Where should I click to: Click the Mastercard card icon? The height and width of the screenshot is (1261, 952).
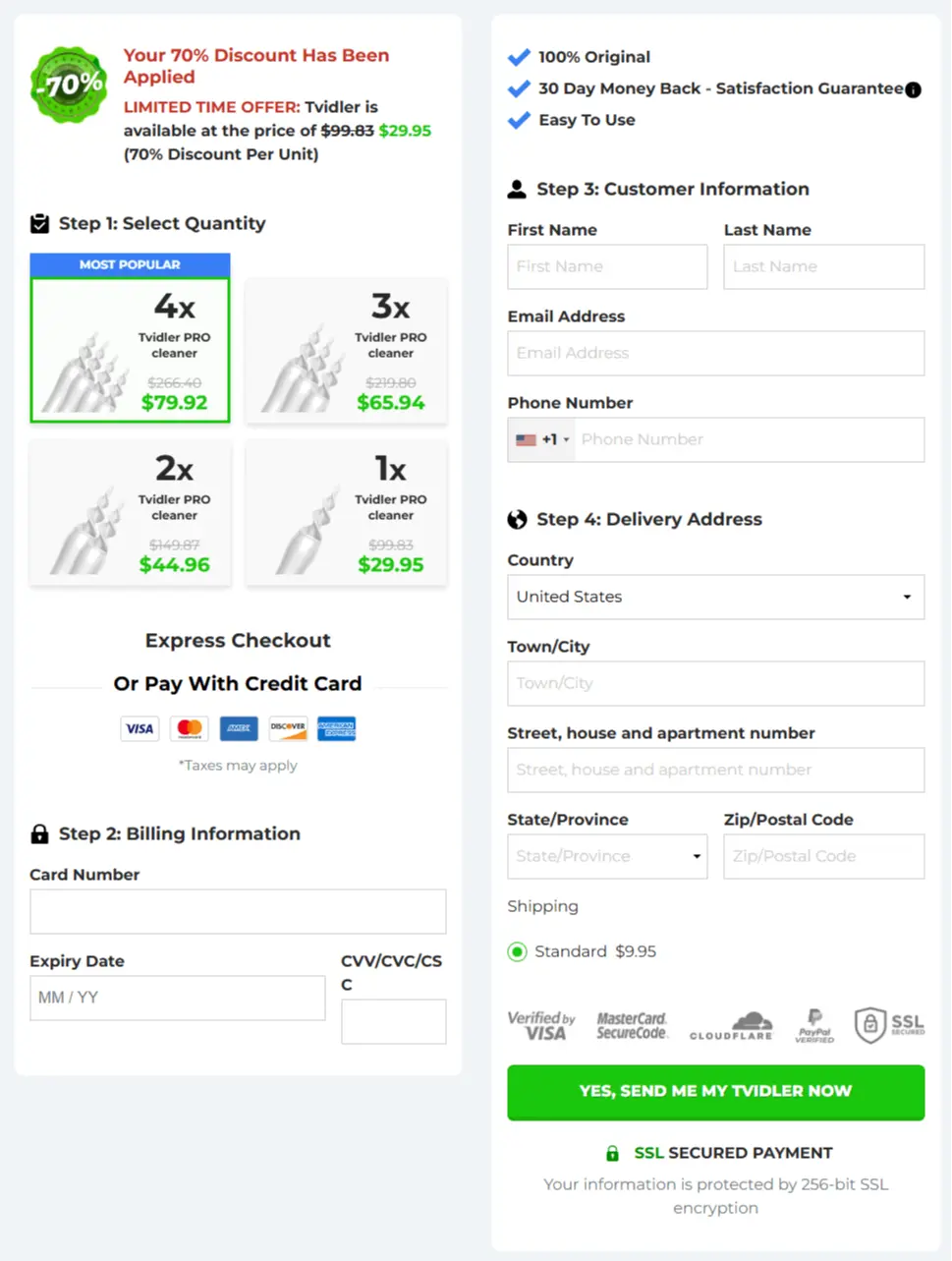point(189,728)
